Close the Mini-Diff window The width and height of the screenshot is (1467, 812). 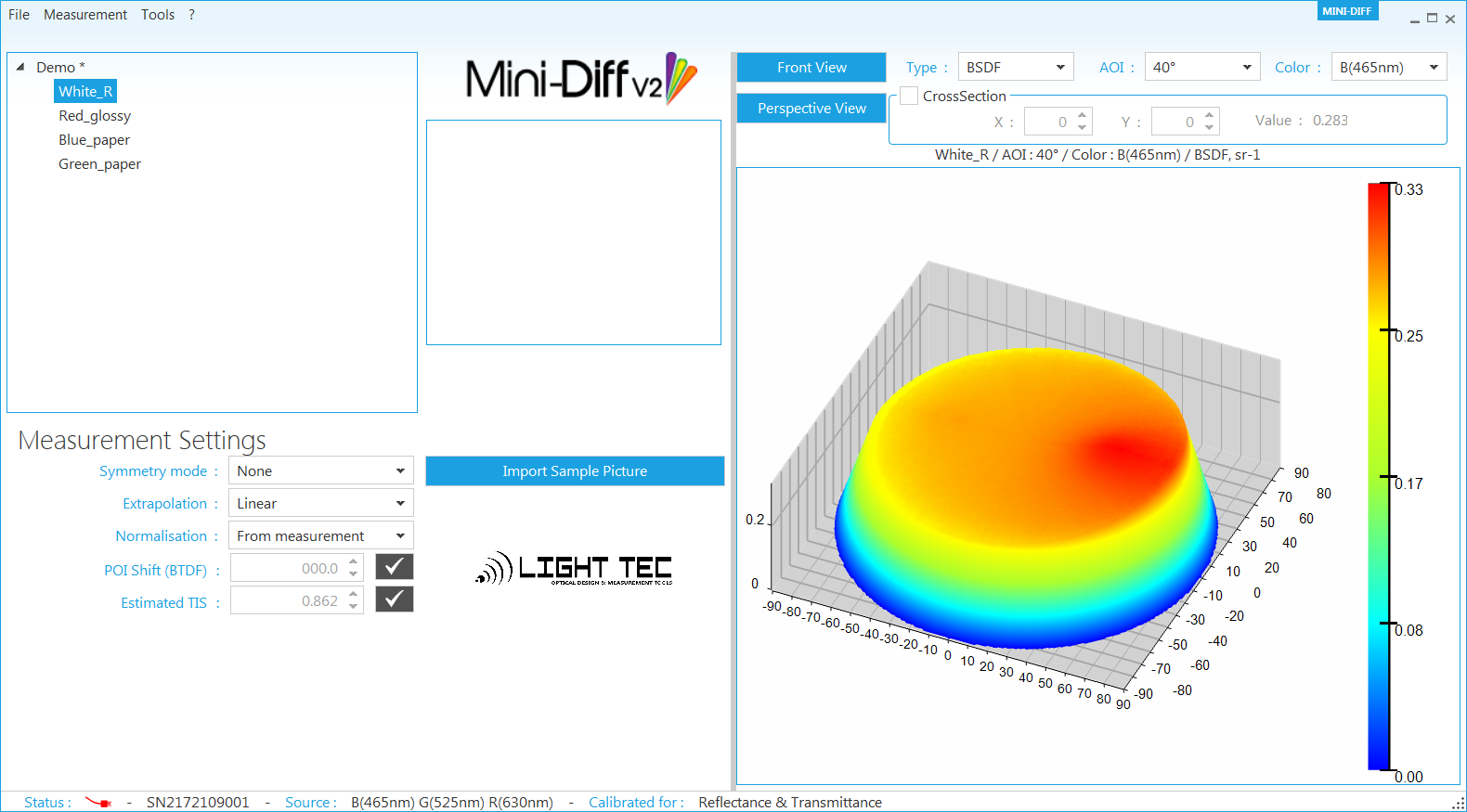[x=1450, y=19]
